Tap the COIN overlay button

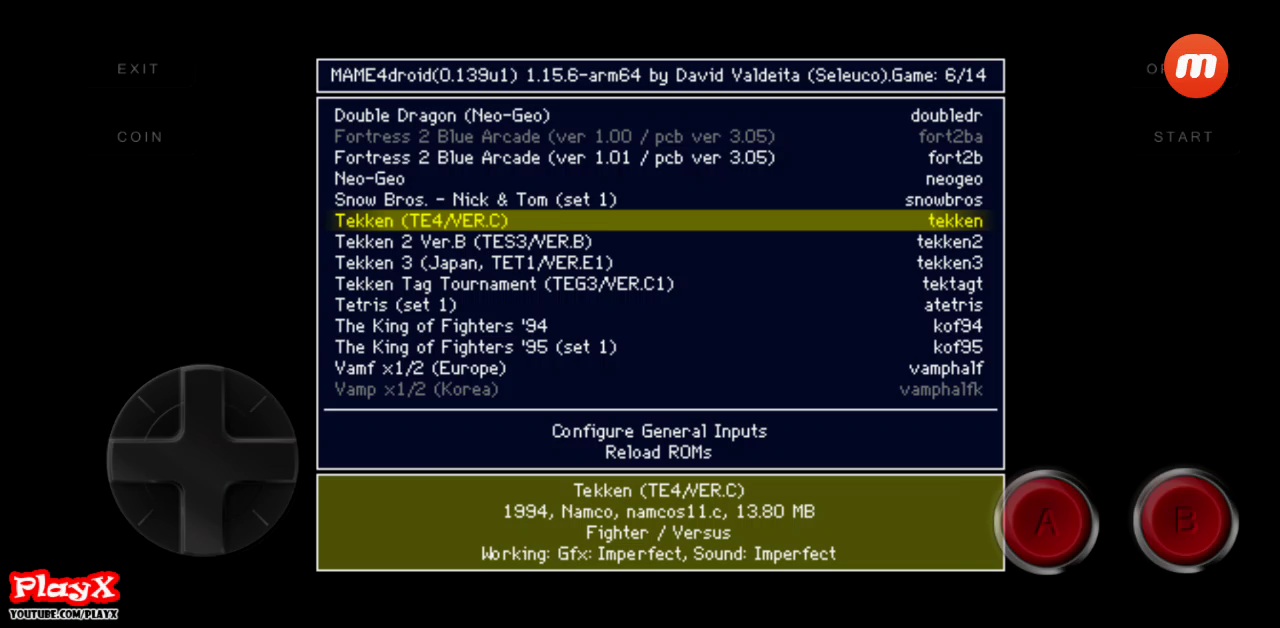coord(139,137)
